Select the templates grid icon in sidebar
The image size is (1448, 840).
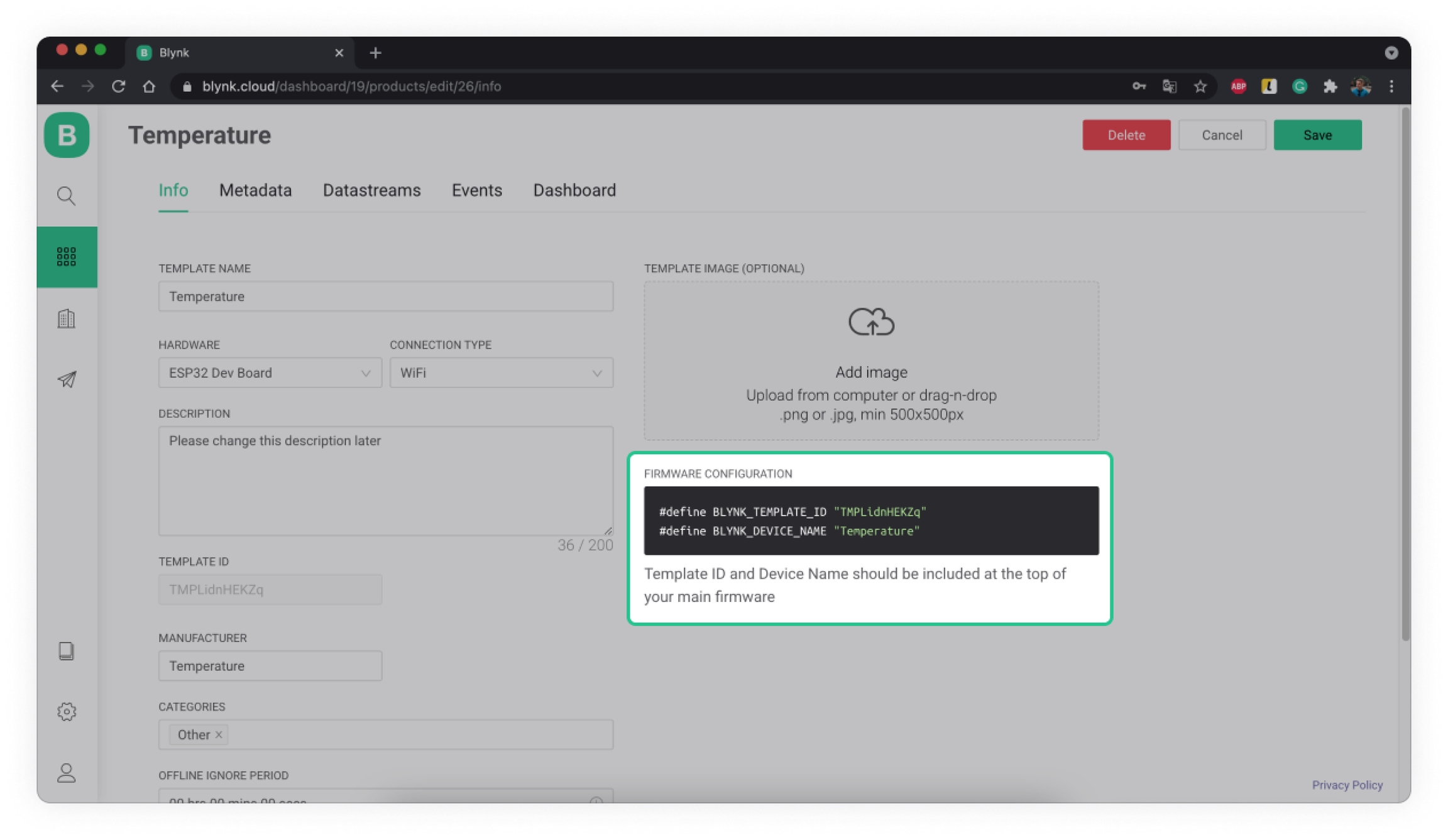click(x=67, y=256)
